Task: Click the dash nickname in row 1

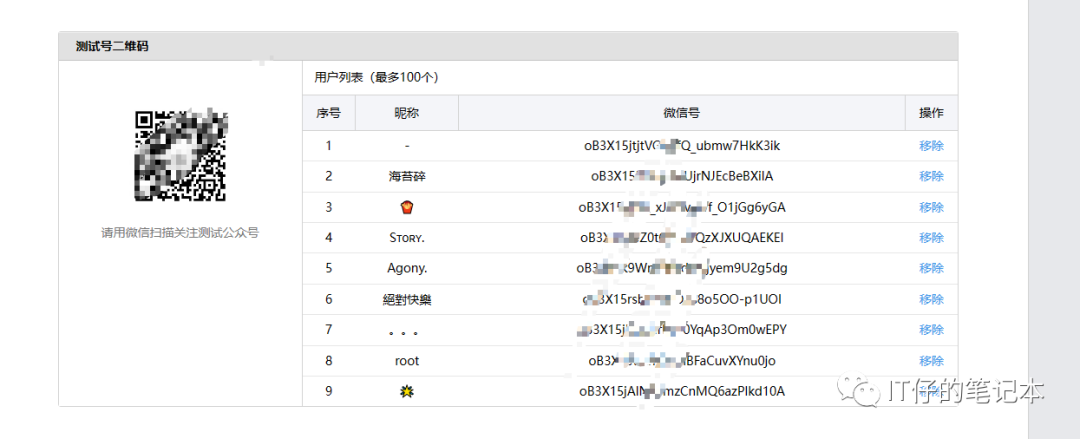Action: pos(406,146)
